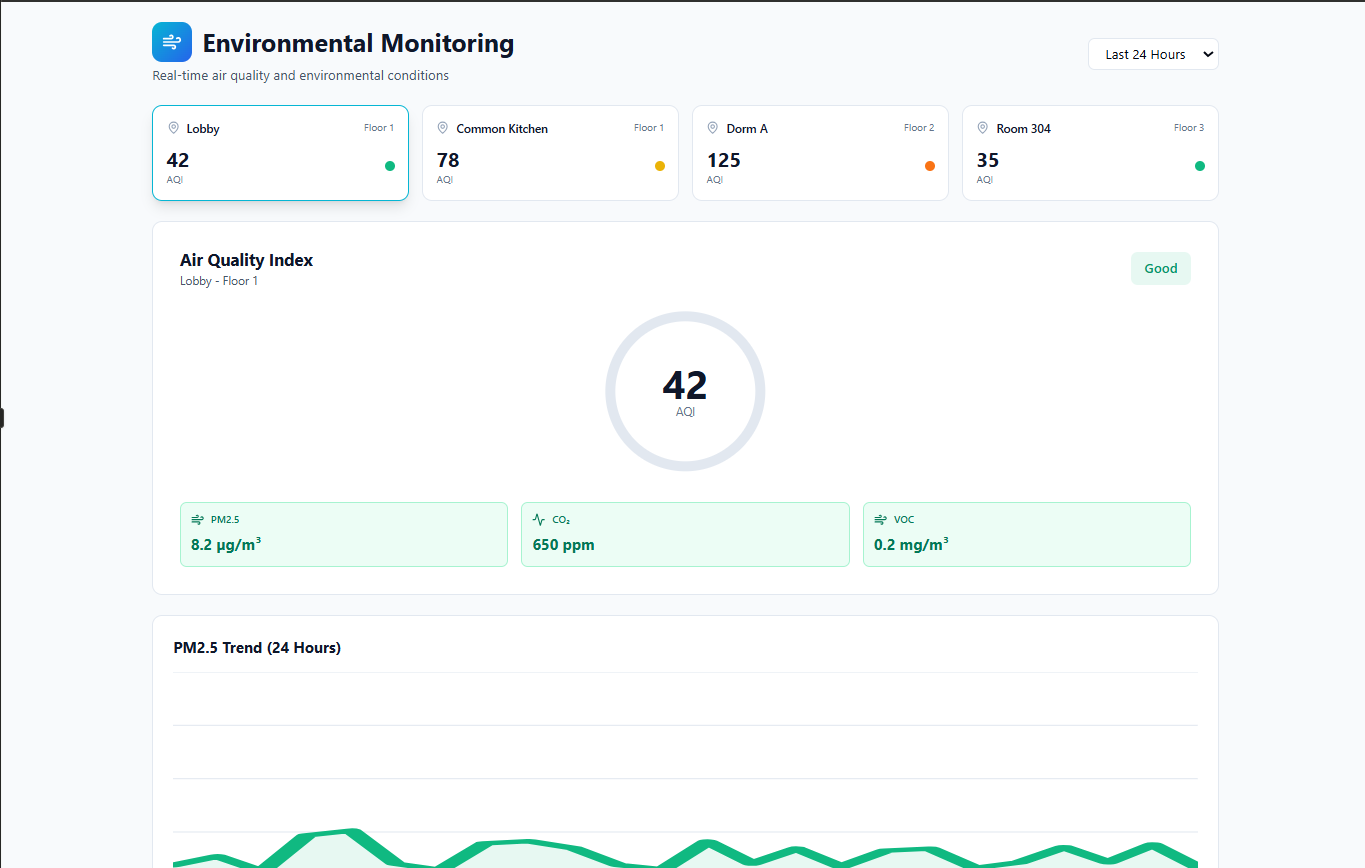Click the Lobby map pin icon
Screen dimensions: 1365x868
pos(173,128)
